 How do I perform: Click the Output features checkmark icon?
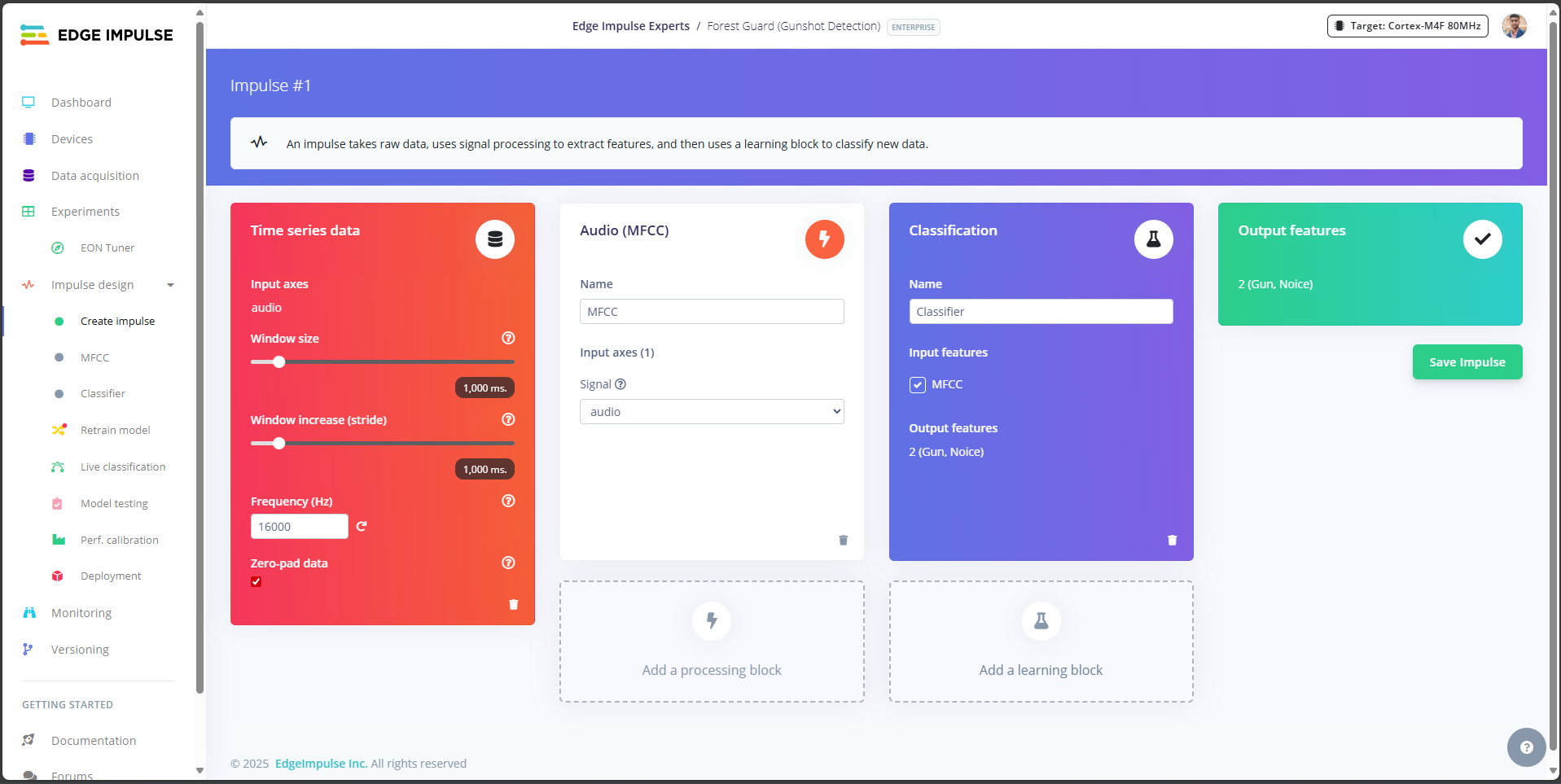(x=1483, y=239)
